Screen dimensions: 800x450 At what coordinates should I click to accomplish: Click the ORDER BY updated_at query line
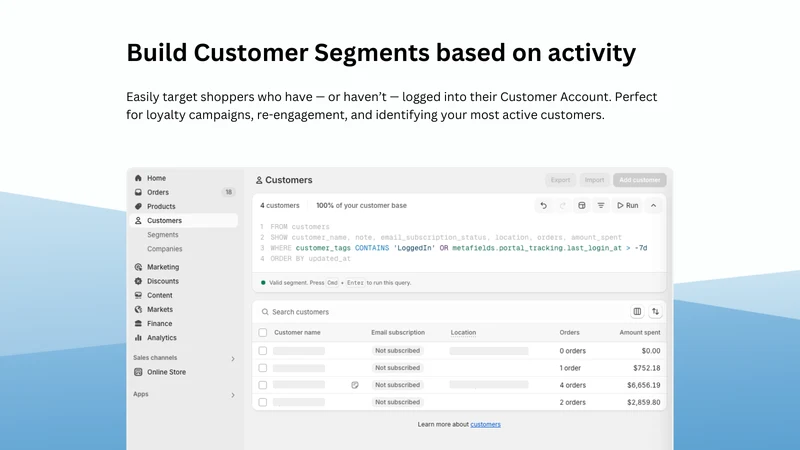tap(310, 259)
